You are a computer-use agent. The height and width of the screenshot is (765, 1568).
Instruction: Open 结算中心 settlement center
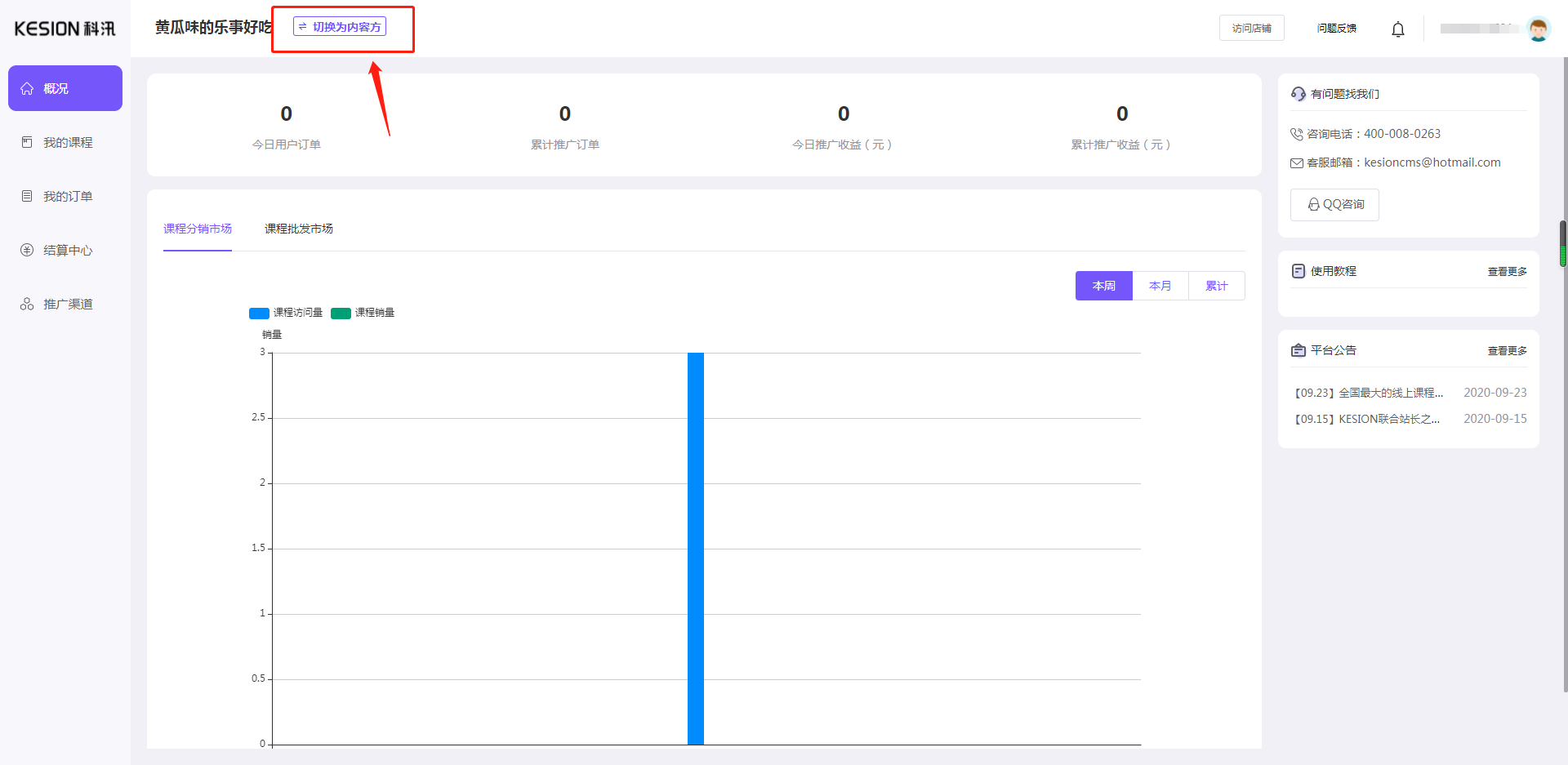point(67,251)
